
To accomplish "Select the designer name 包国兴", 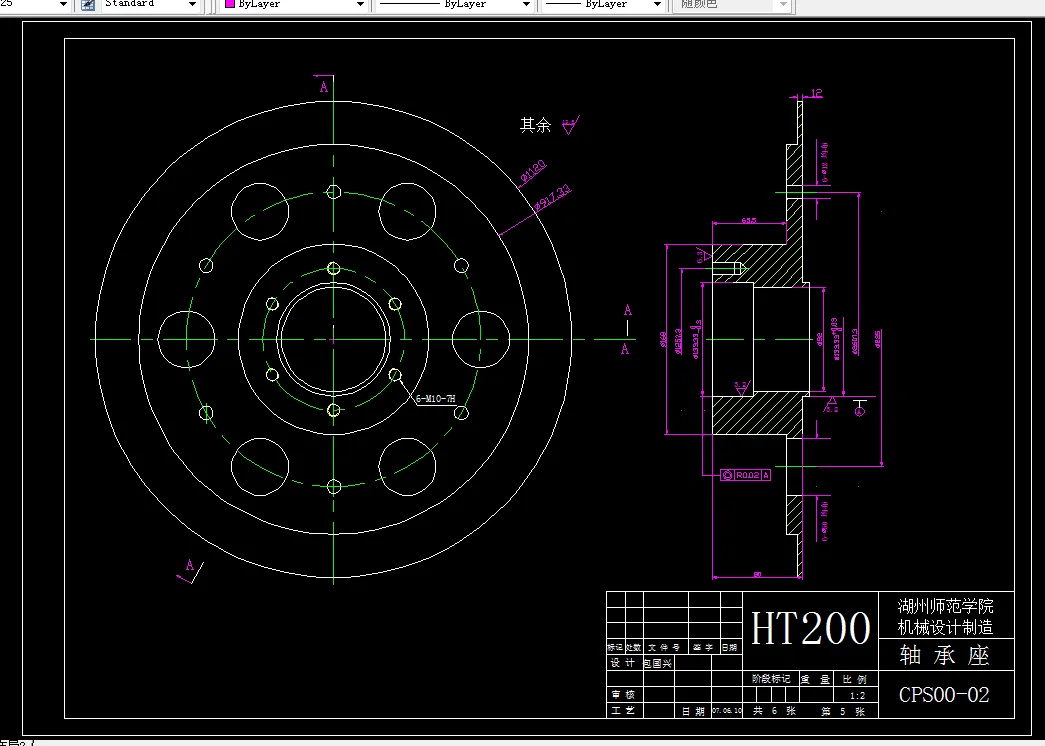I will tap(658, 663).
